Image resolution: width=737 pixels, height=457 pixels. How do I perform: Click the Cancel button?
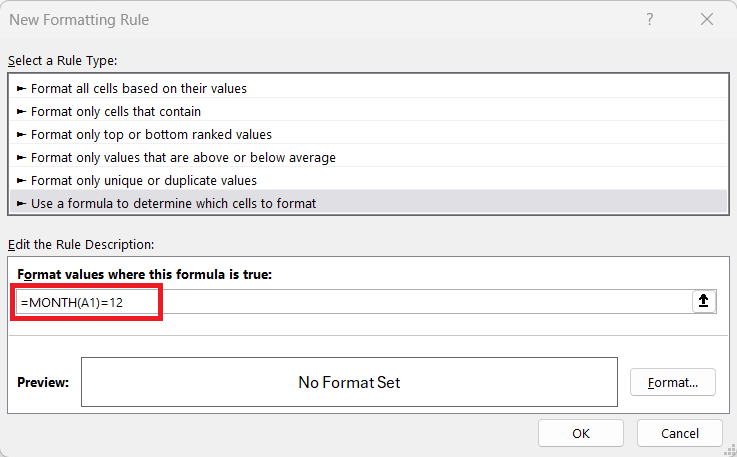[680, 433]
